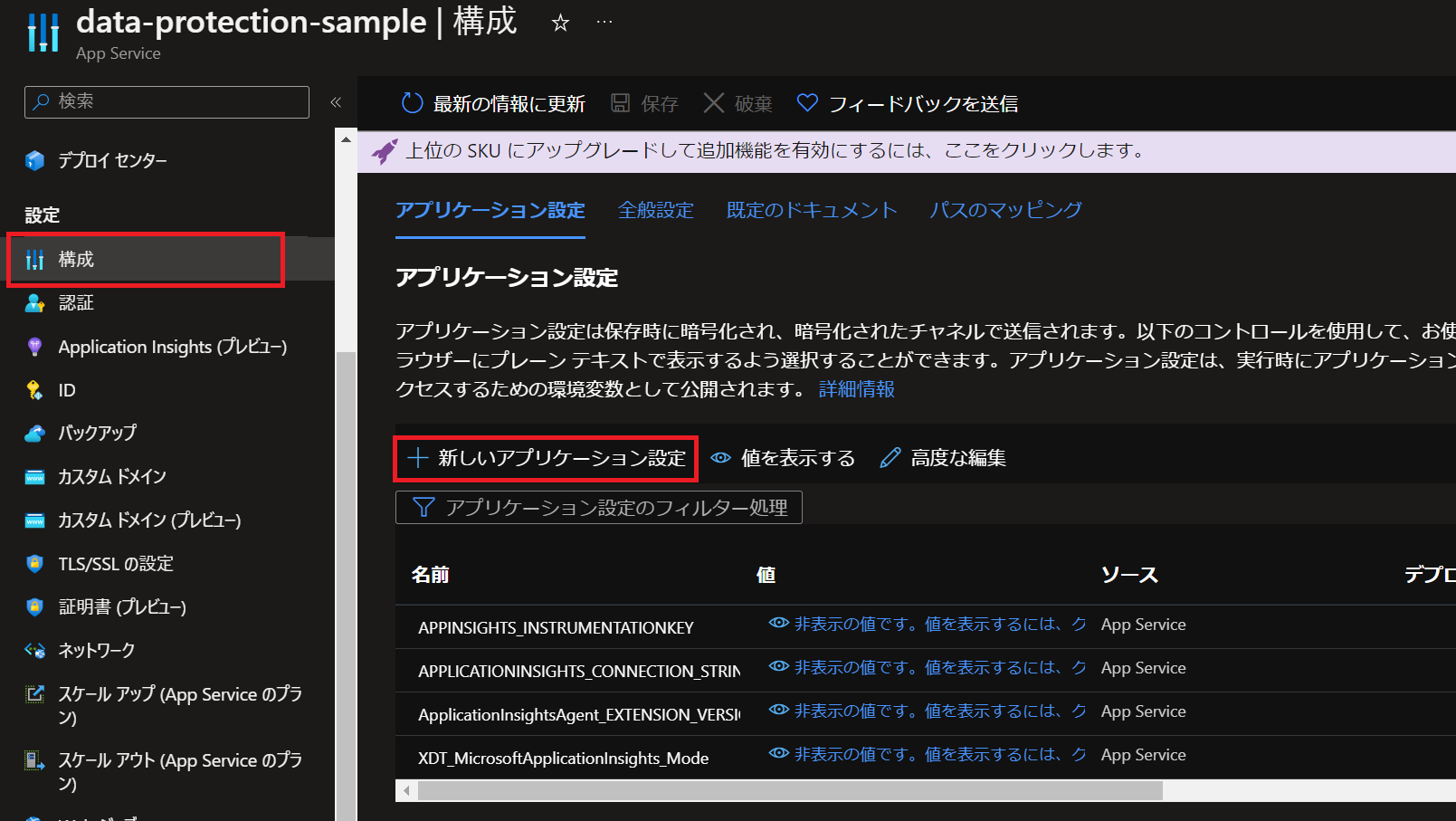Click the 証明書 shield icon
The width and height of the screenshot is (1456, 821).
point(34,606)
